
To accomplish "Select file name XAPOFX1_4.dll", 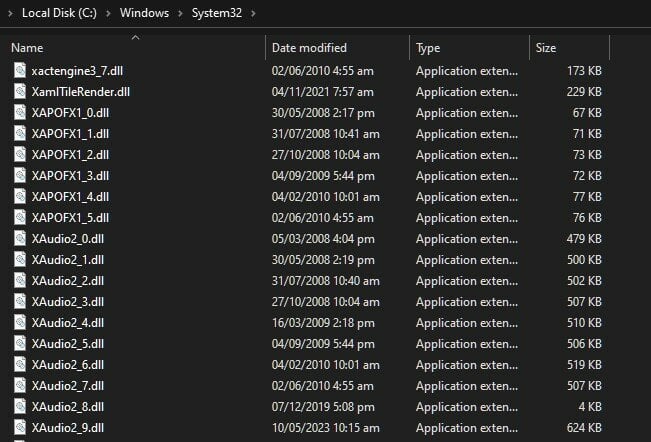I will (x=70, y=196).
